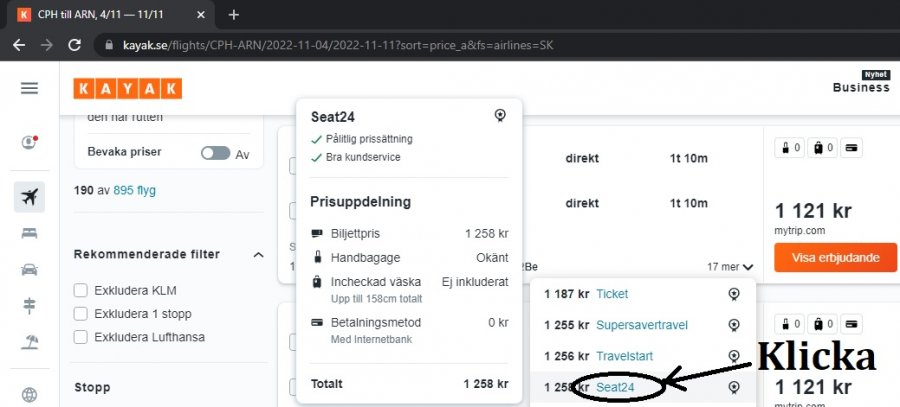Click the location pin next to Ticket

click(733, 294)
